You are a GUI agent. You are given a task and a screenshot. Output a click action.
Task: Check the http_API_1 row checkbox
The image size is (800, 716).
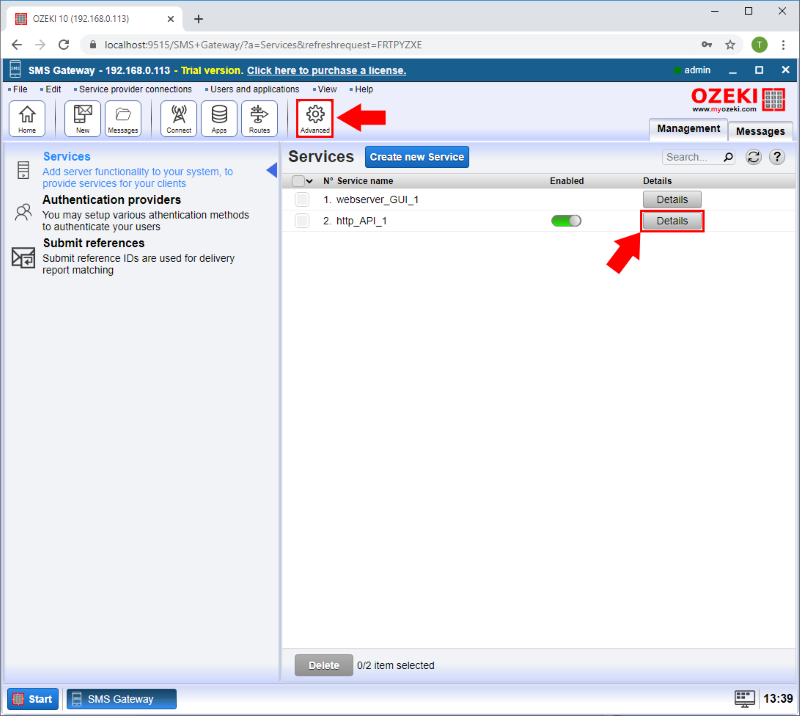point(302,221)
